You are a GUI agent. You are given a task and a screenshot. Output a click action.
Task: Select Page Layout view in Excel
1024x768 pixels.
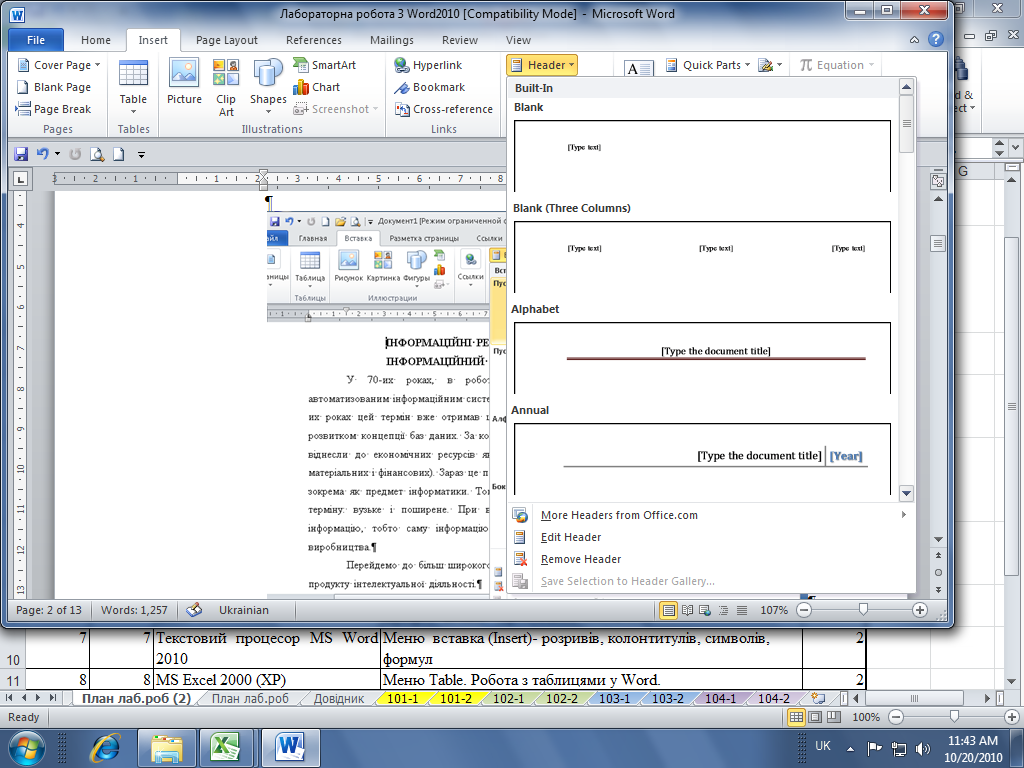[815, 717]
